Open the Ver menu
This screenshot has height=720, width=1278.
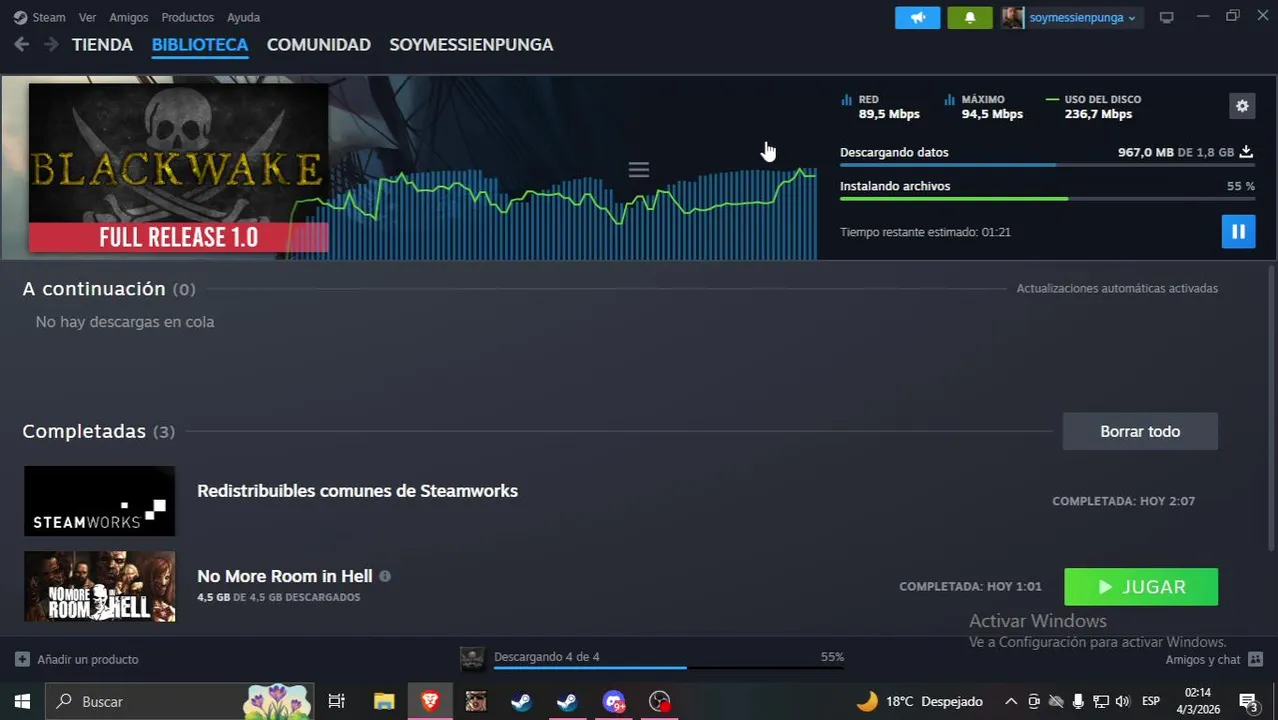[87, 17]
